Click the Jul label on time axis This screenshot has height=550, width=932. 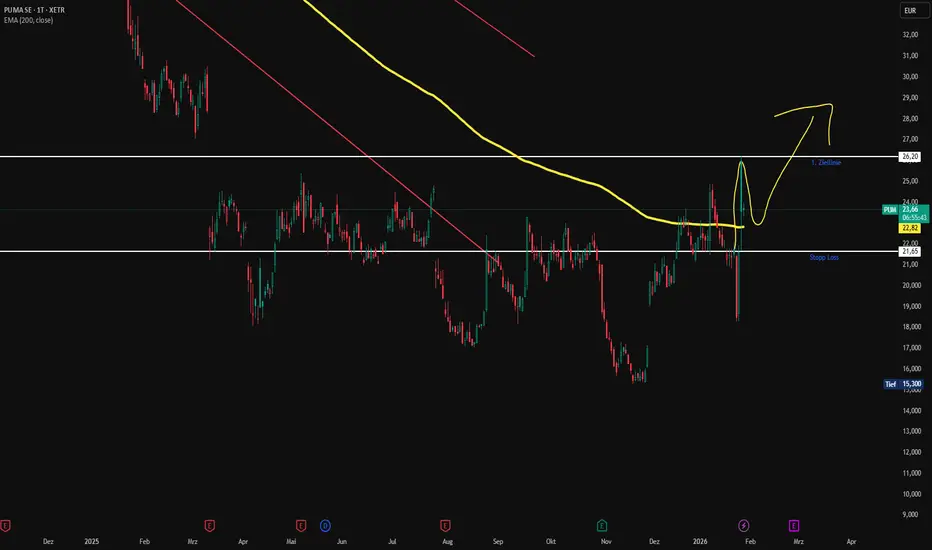point(392,542)
